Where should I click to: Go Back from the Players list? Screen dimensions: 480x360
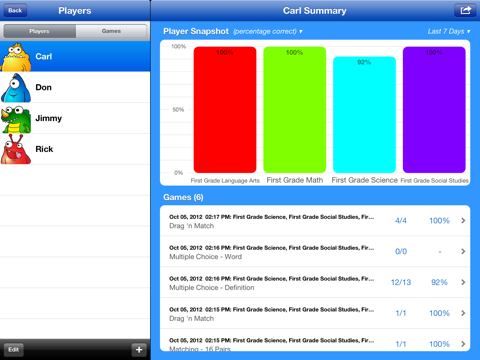15,10
